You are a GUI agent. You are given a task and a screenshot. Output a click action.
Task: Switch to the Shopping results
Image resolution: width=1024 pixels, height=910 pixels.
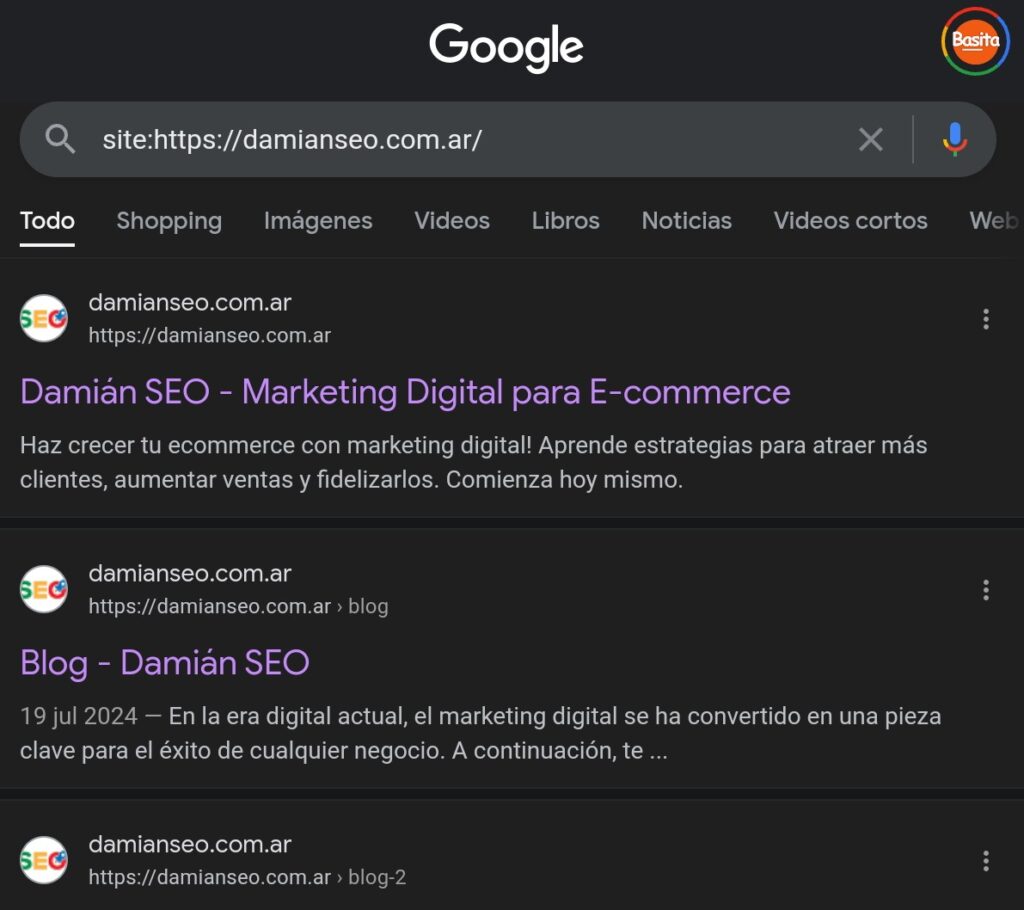click(168, 221)
